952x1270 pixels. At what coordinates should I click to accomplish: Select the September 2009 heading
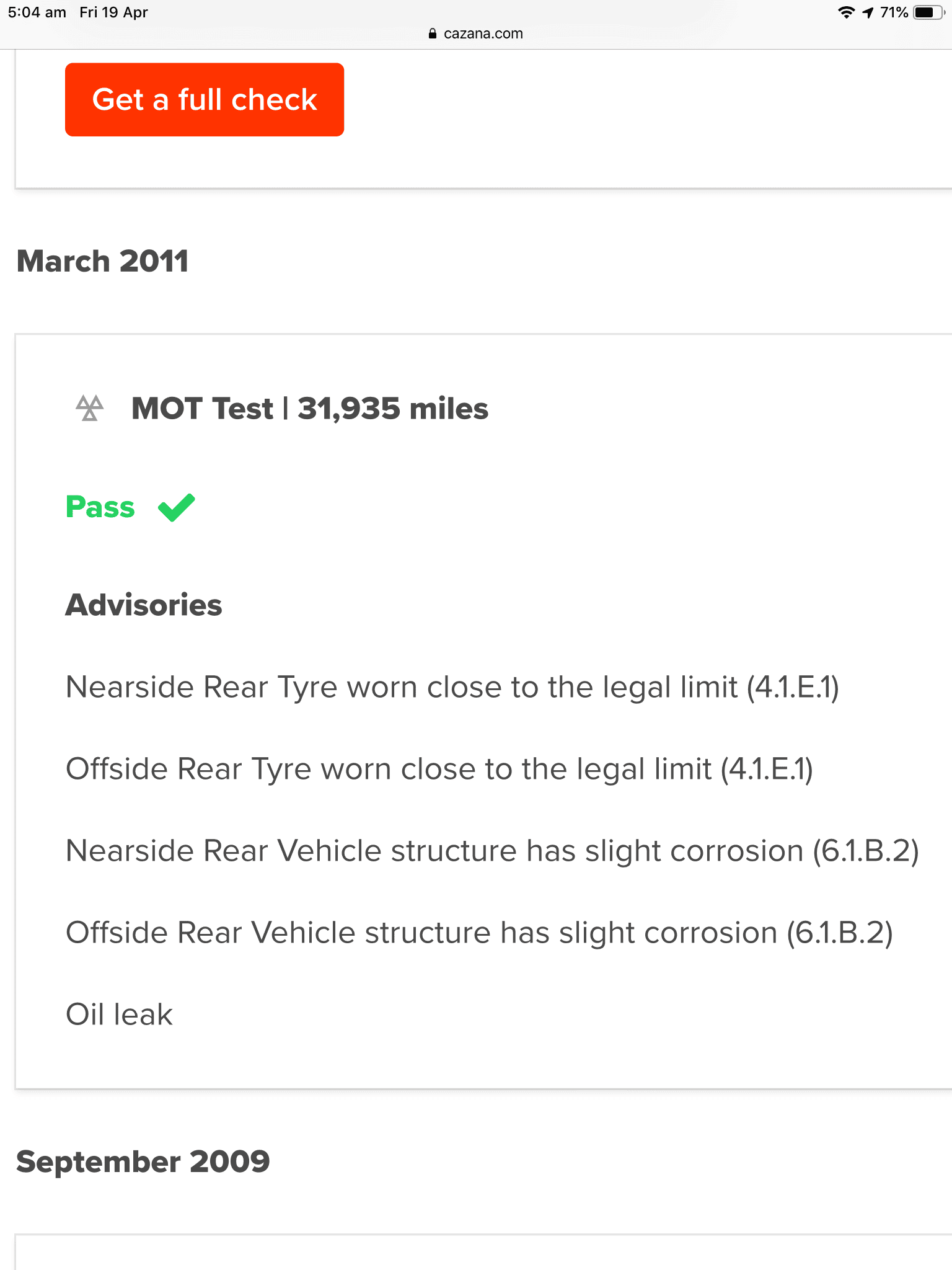point(143,1161)
